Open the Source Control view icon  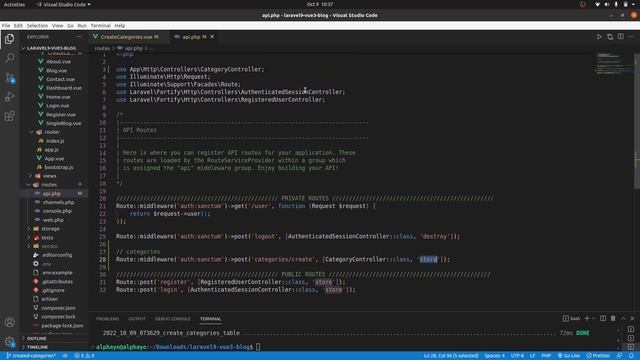tap(9, 78)
